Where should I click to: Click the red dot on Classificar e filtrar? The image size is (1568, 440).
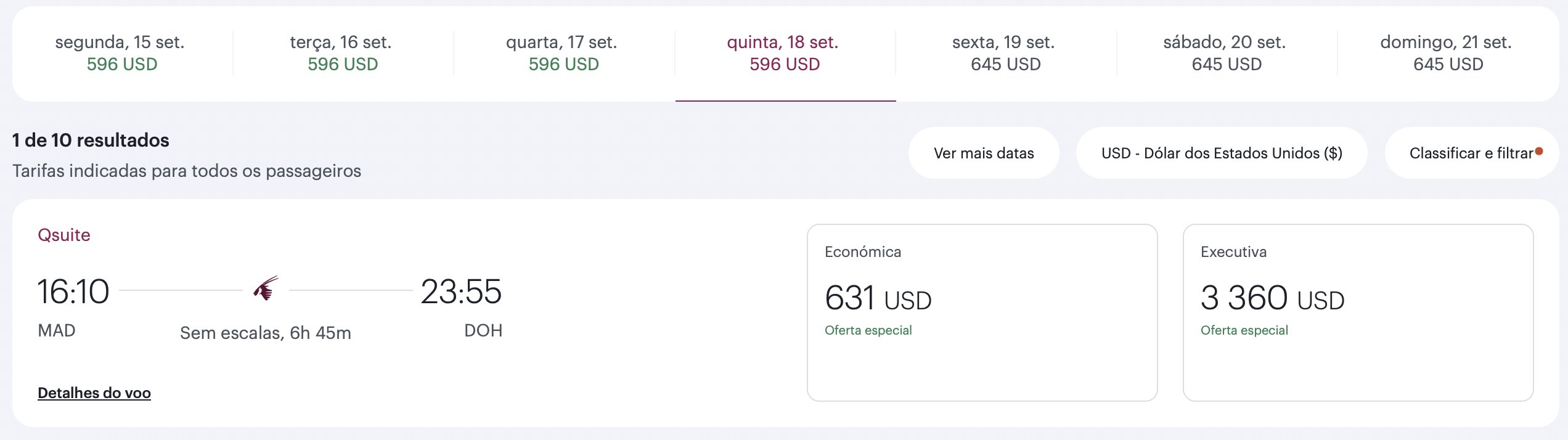pyautogui.click(x=1539, y=152)
